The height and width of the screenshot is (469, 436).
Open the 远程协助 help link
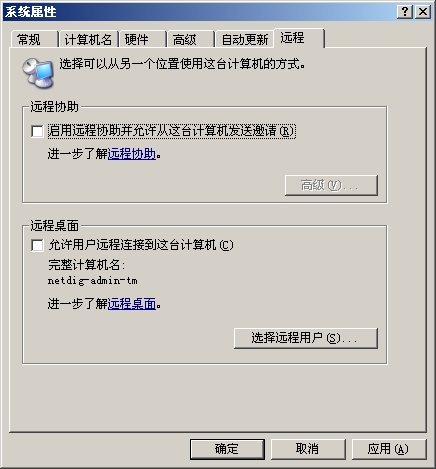[x=132, y=154]
